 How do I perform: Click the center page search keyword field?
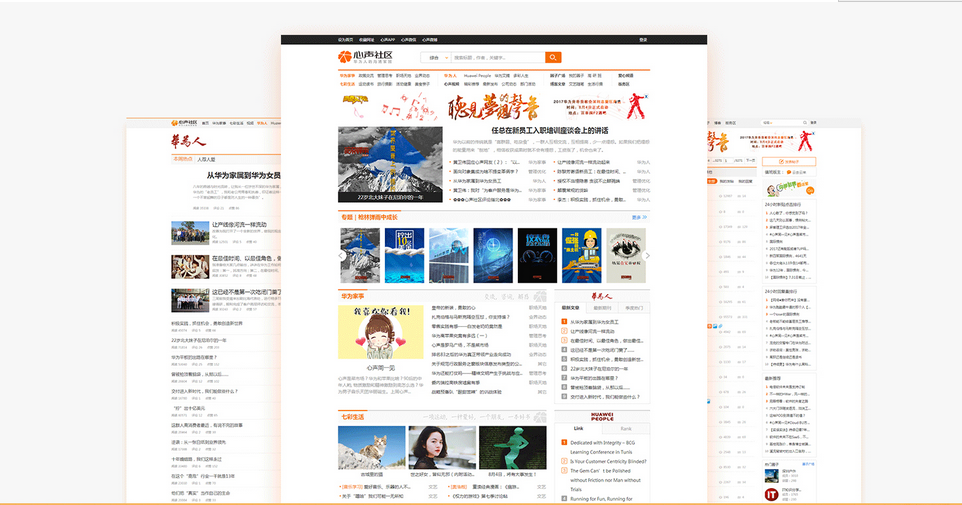(498, 57)
